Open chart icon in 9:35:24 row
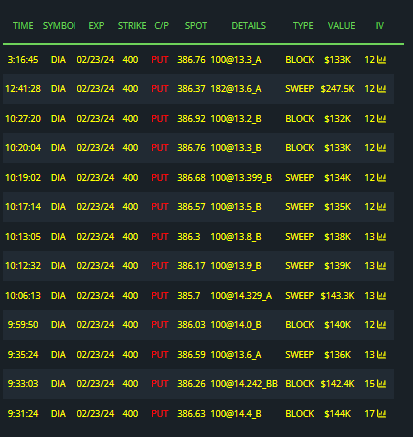This screenshot has width=413, height=437. (381, 355)
